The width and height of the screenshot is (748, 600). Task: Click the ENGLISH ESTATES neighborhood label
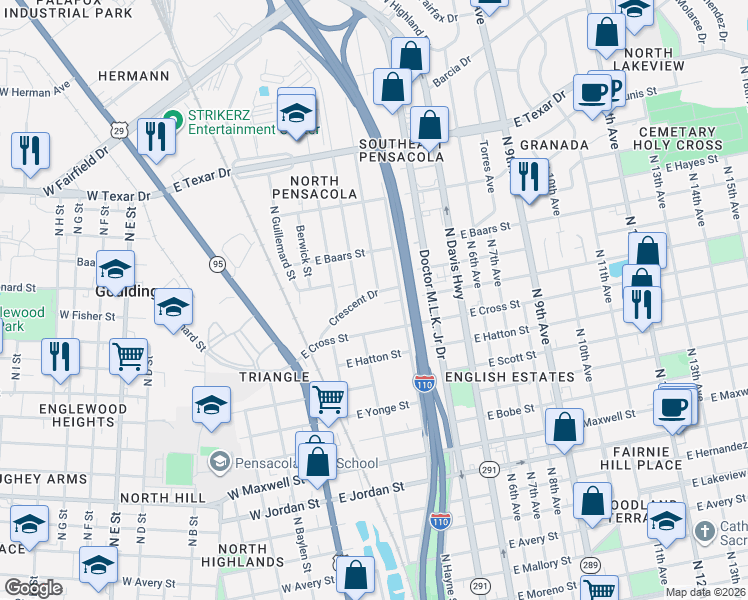509,377
